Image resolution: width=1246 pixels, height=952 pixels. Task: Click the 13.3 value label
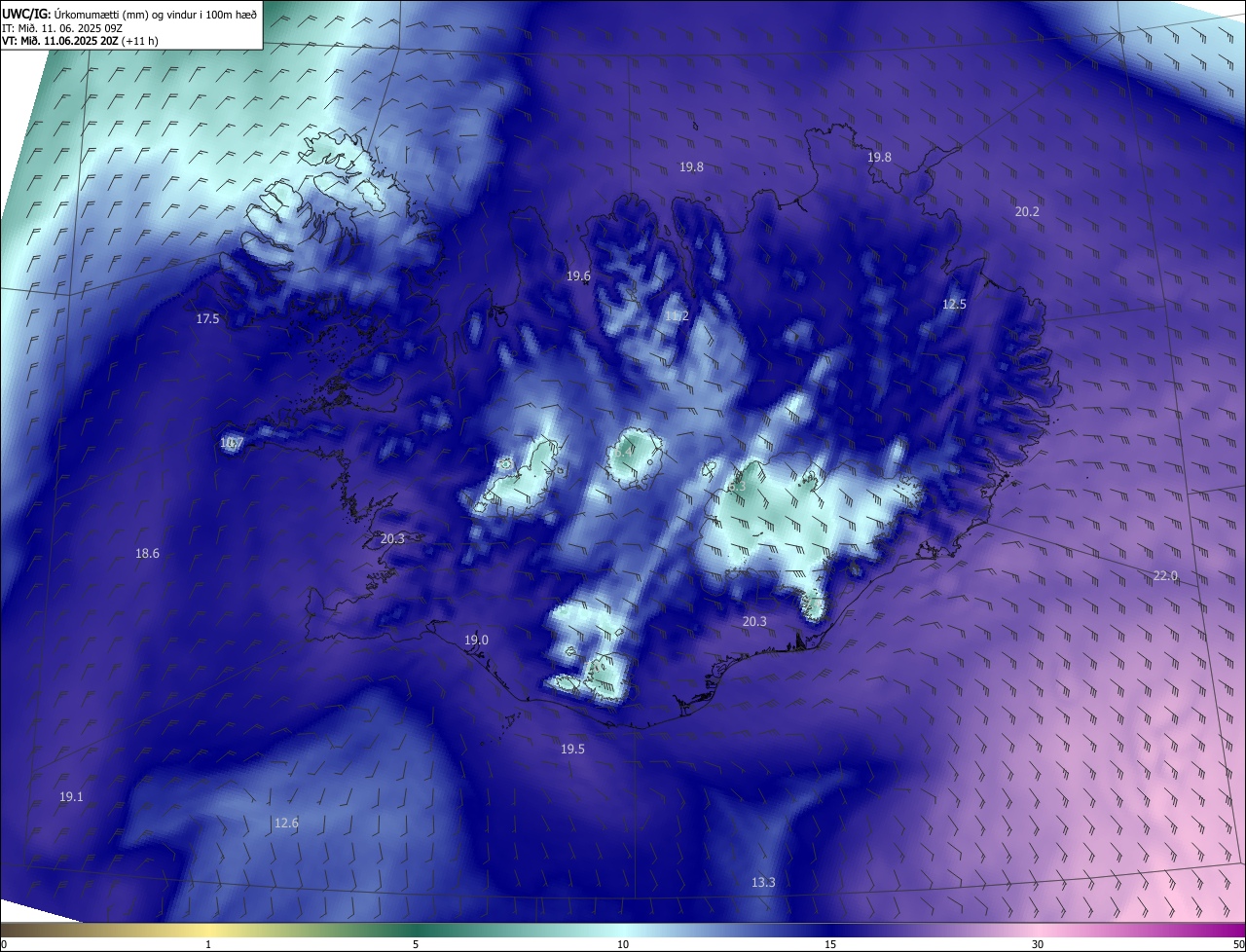763,883
